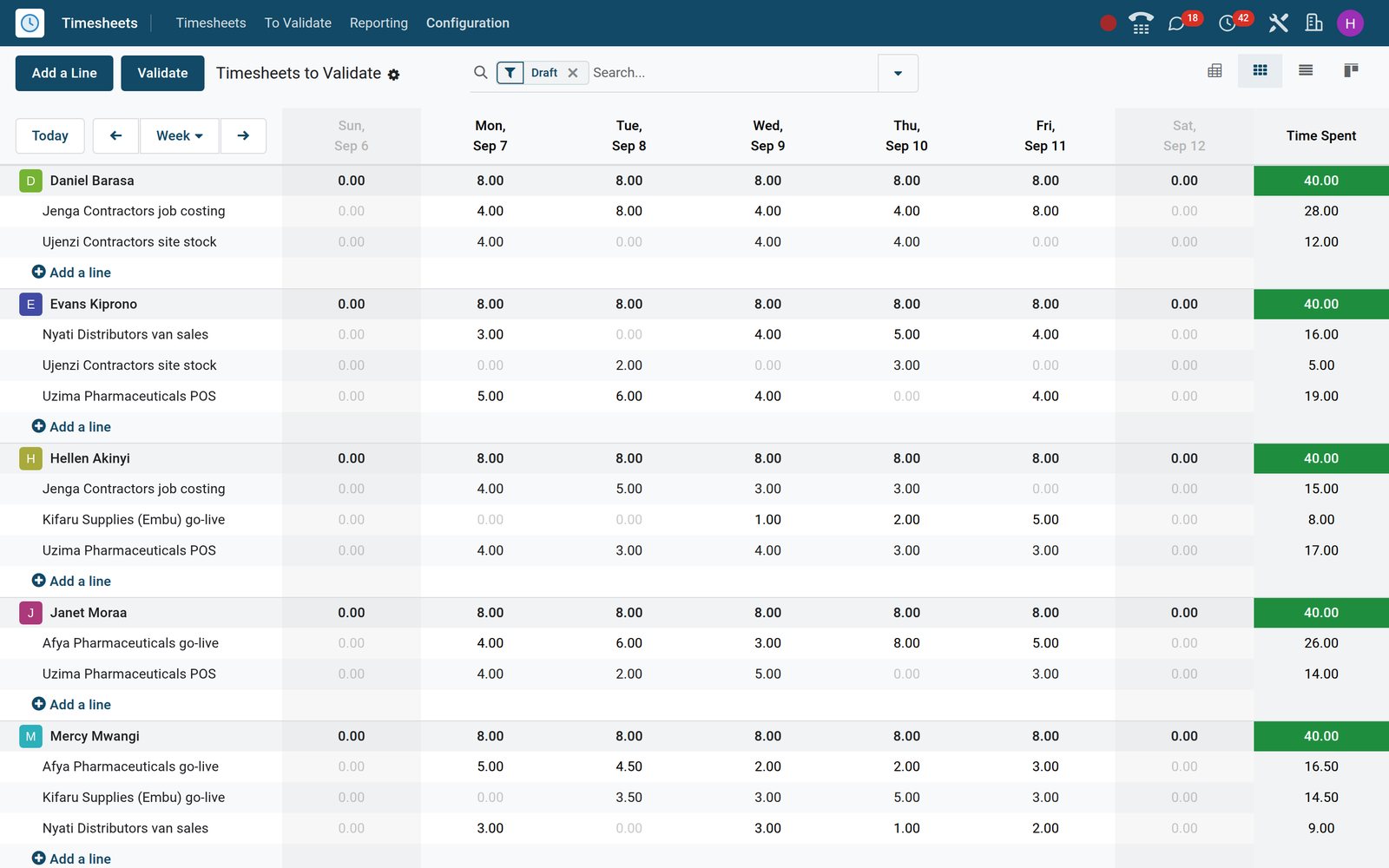Open the messages icon with 18 badge

click(1176, 23)
